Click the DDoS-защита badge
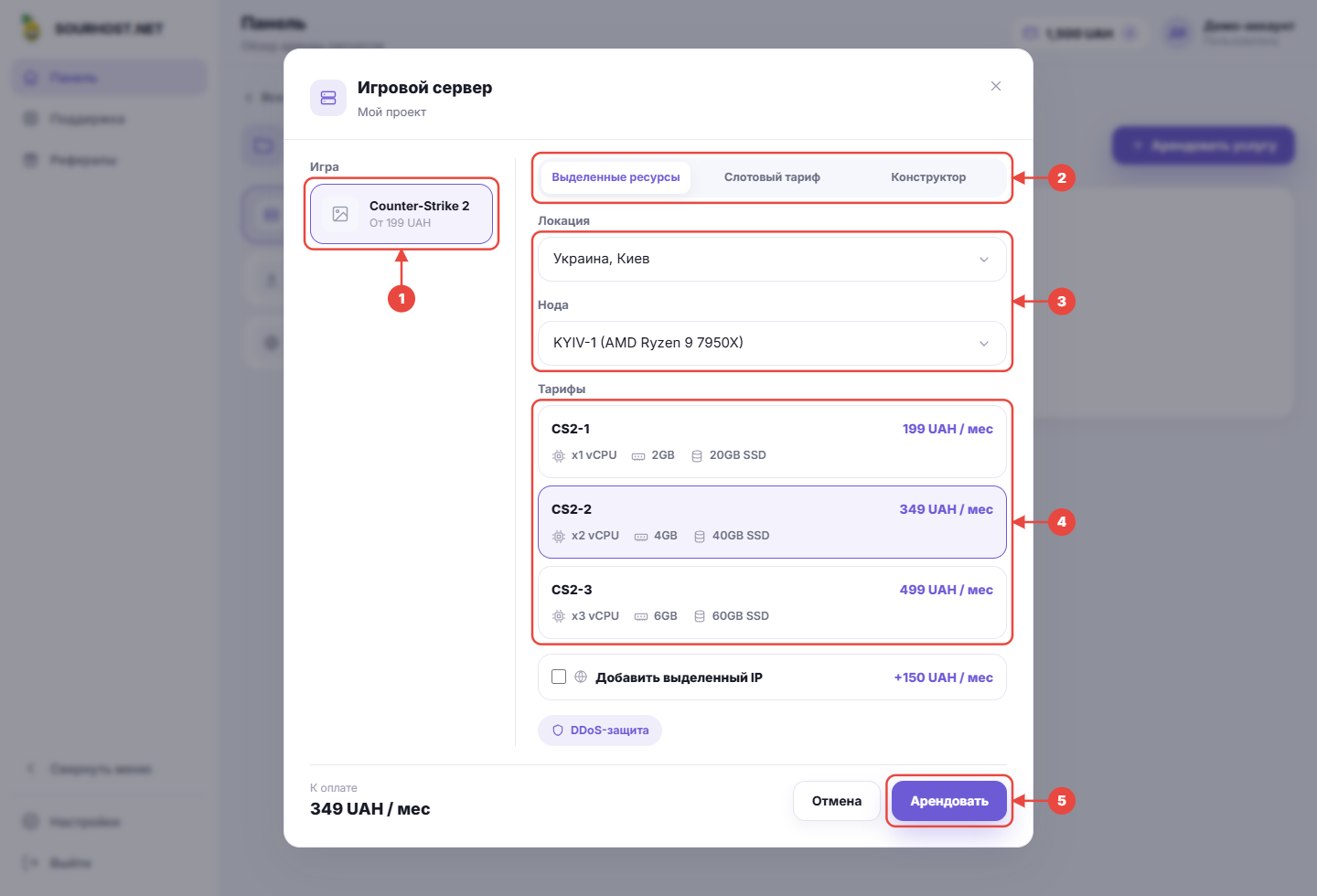Viewport: 1317px width, 896px height. point(600,731)
